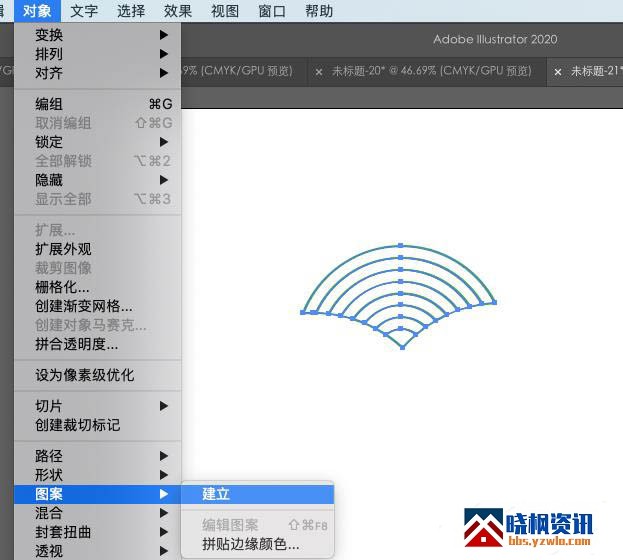Select 栅格化... menu item
The height and width of the screenshot is (560, 623).
pos(62,287)
